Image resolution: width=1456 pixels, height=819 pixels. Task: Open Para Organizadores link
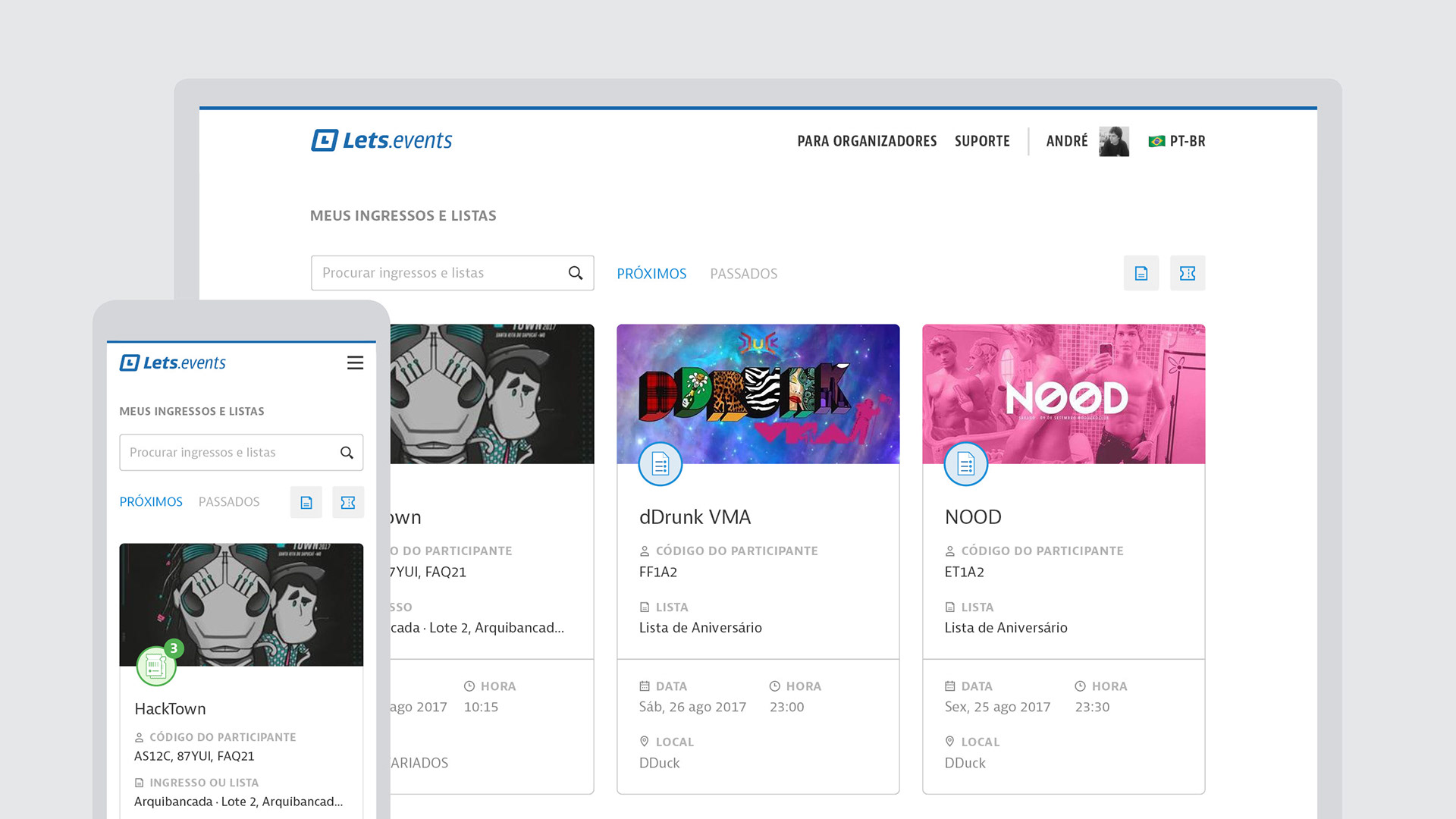coord(867,141)
